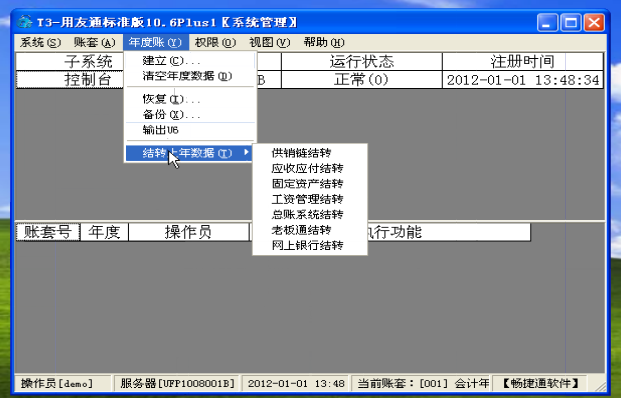The height and width of the screenshot is (398, 621).
Task: Open the 帮助(H) menu
Action: pyautogui.click(x=324, y=42)
